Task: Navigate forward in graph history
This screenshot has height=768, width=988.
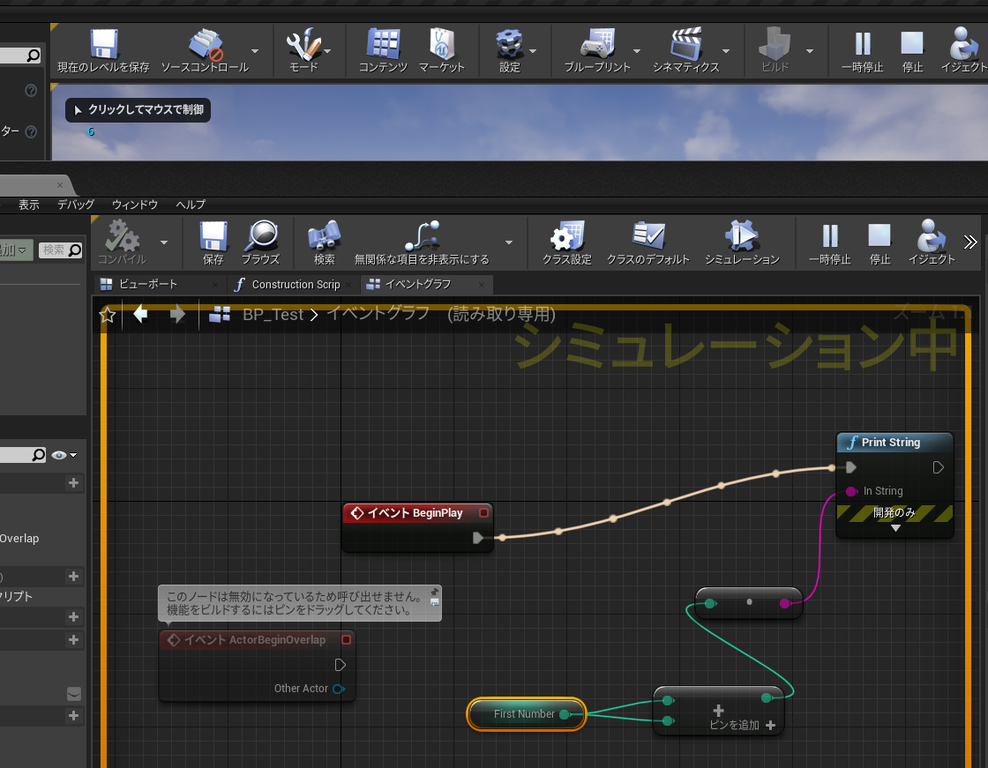Action: [178, 314]
